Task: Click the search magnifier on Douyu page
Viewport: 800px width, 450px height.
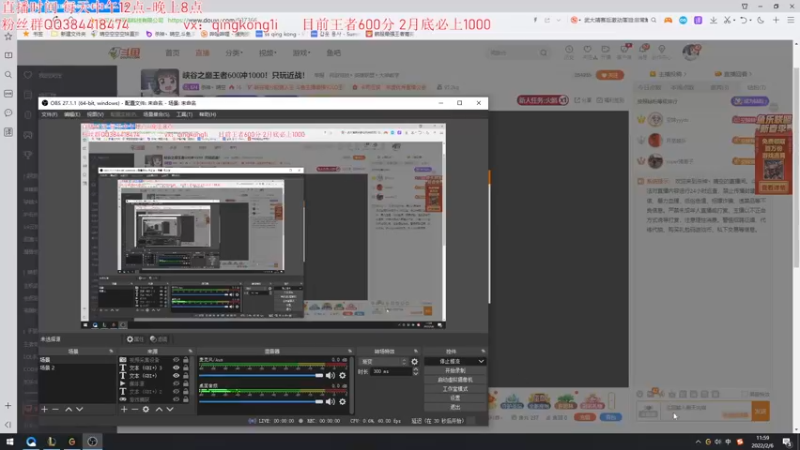Action: point(543,53)
